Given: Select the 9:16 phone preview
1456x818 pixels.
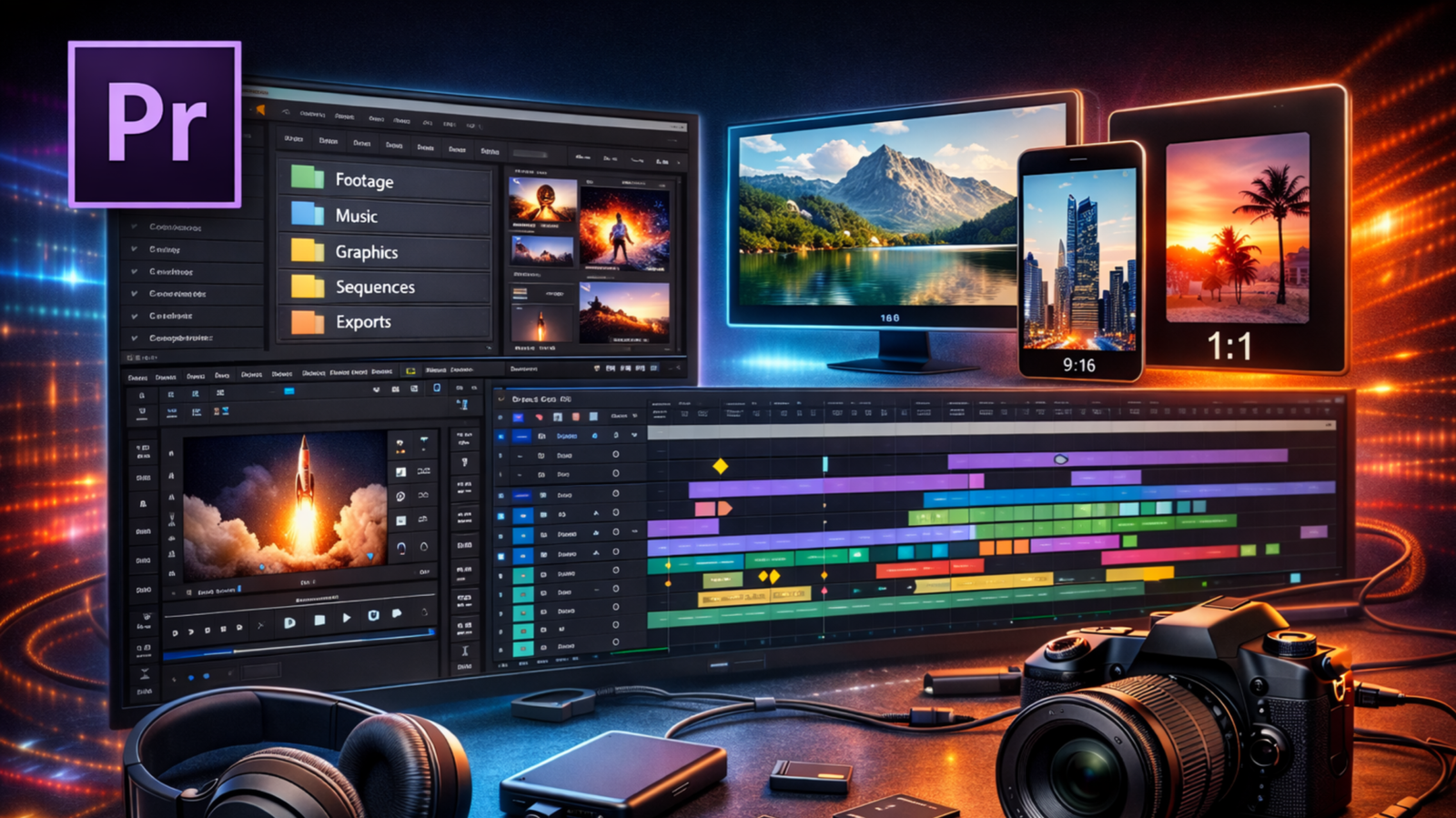Looking at the screenshot, I should (x=1079, y=261).
